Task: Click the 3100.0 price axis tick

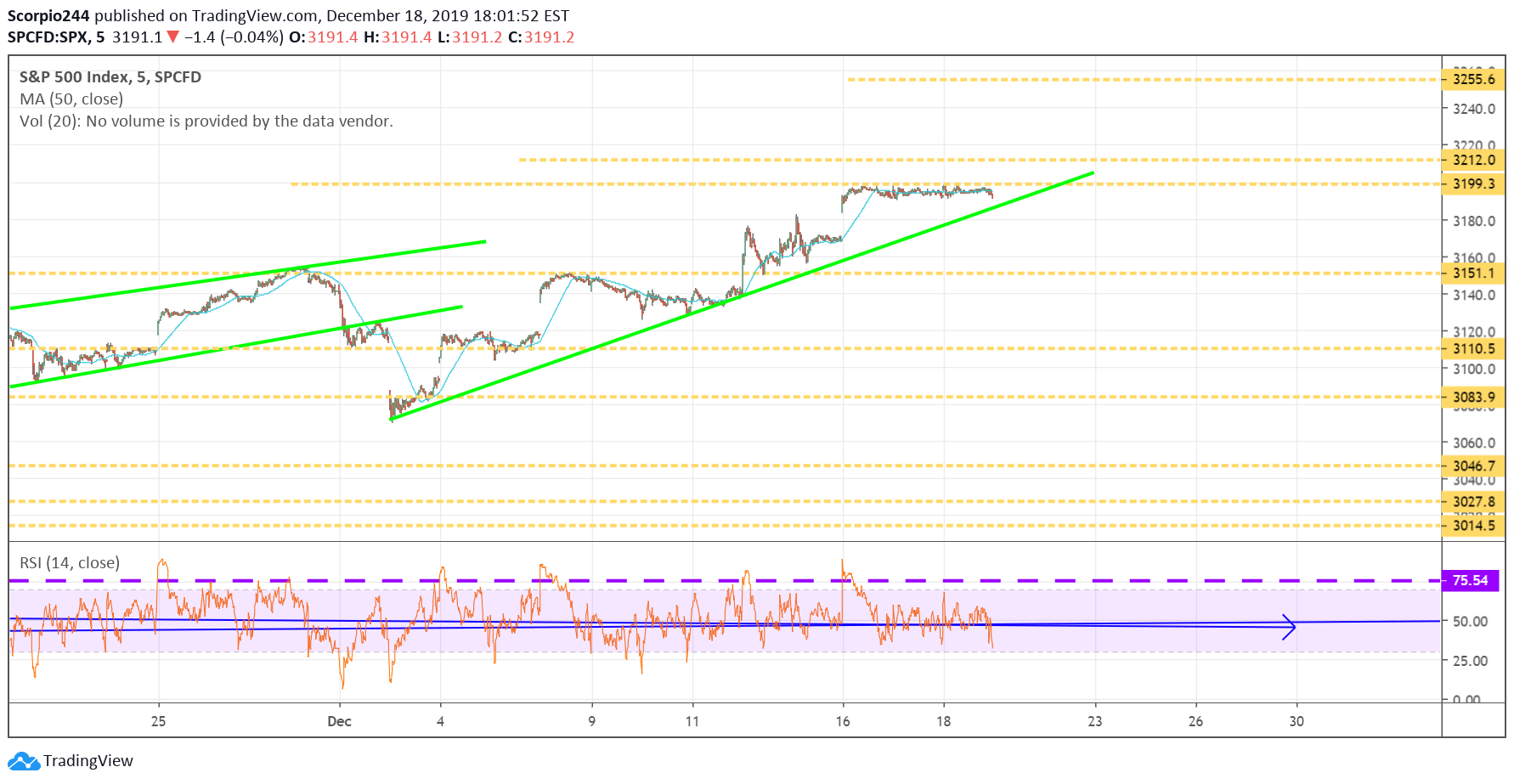Action: click(1474, 369)
